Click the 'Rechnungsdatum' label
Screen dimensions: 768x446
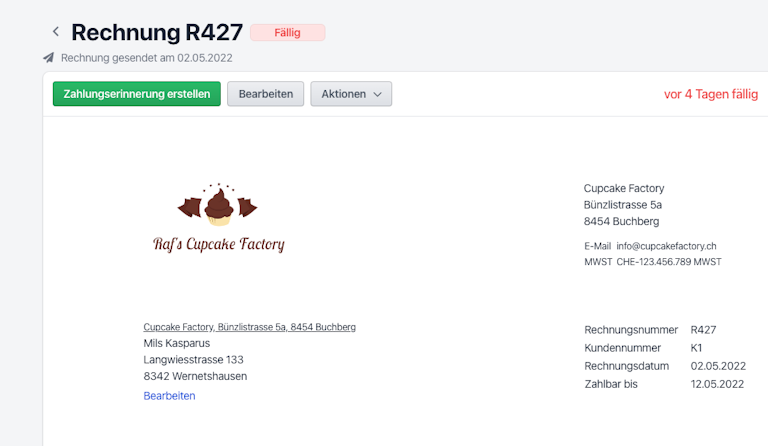pos(626,366)
